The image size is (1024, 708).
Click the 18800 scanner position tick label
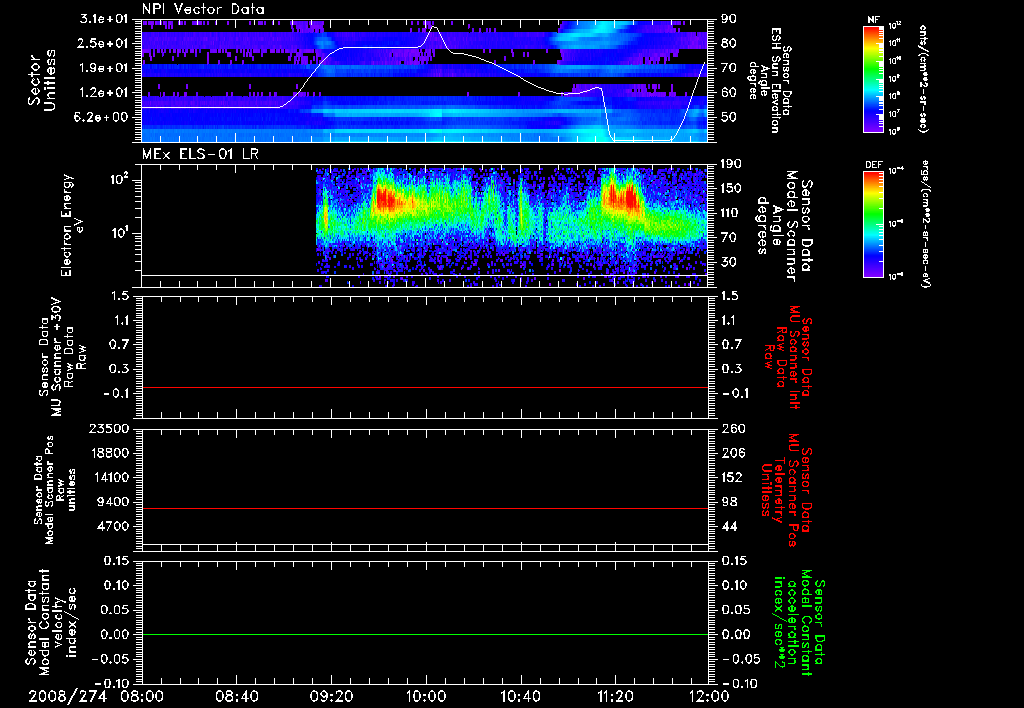(x=108, y=453)
